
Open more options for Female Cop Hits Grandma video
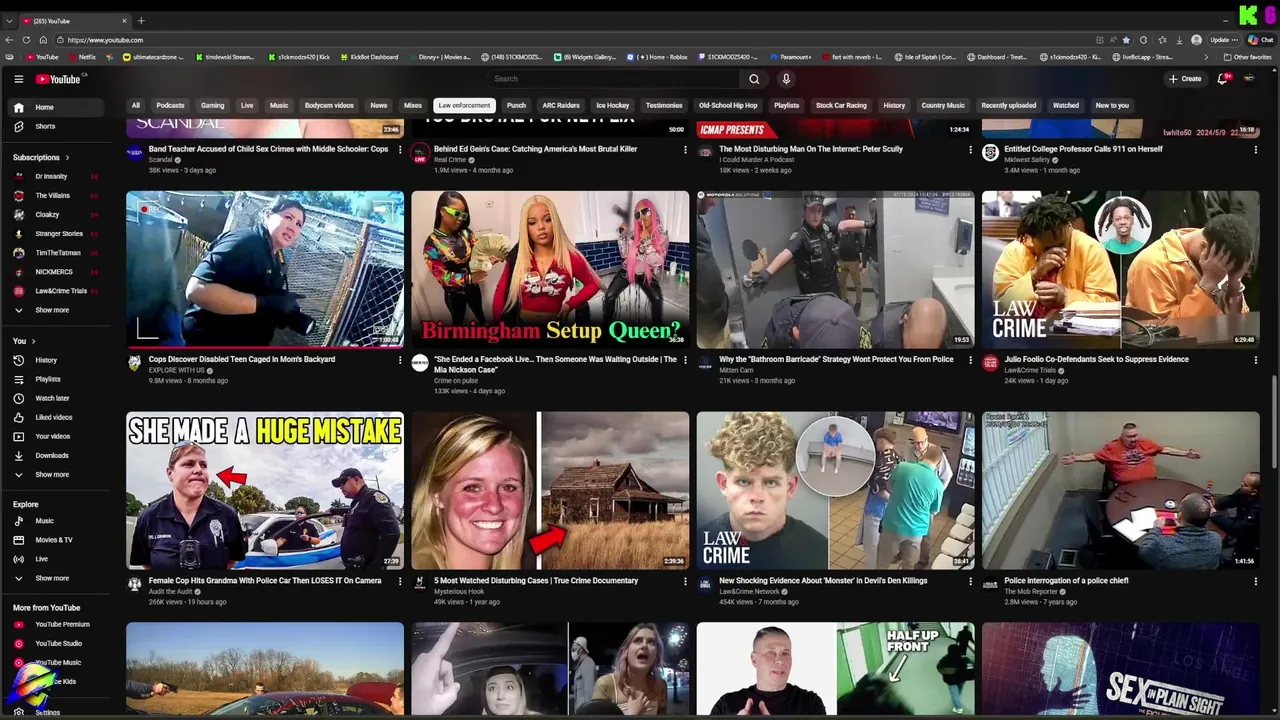pos(400,581)
